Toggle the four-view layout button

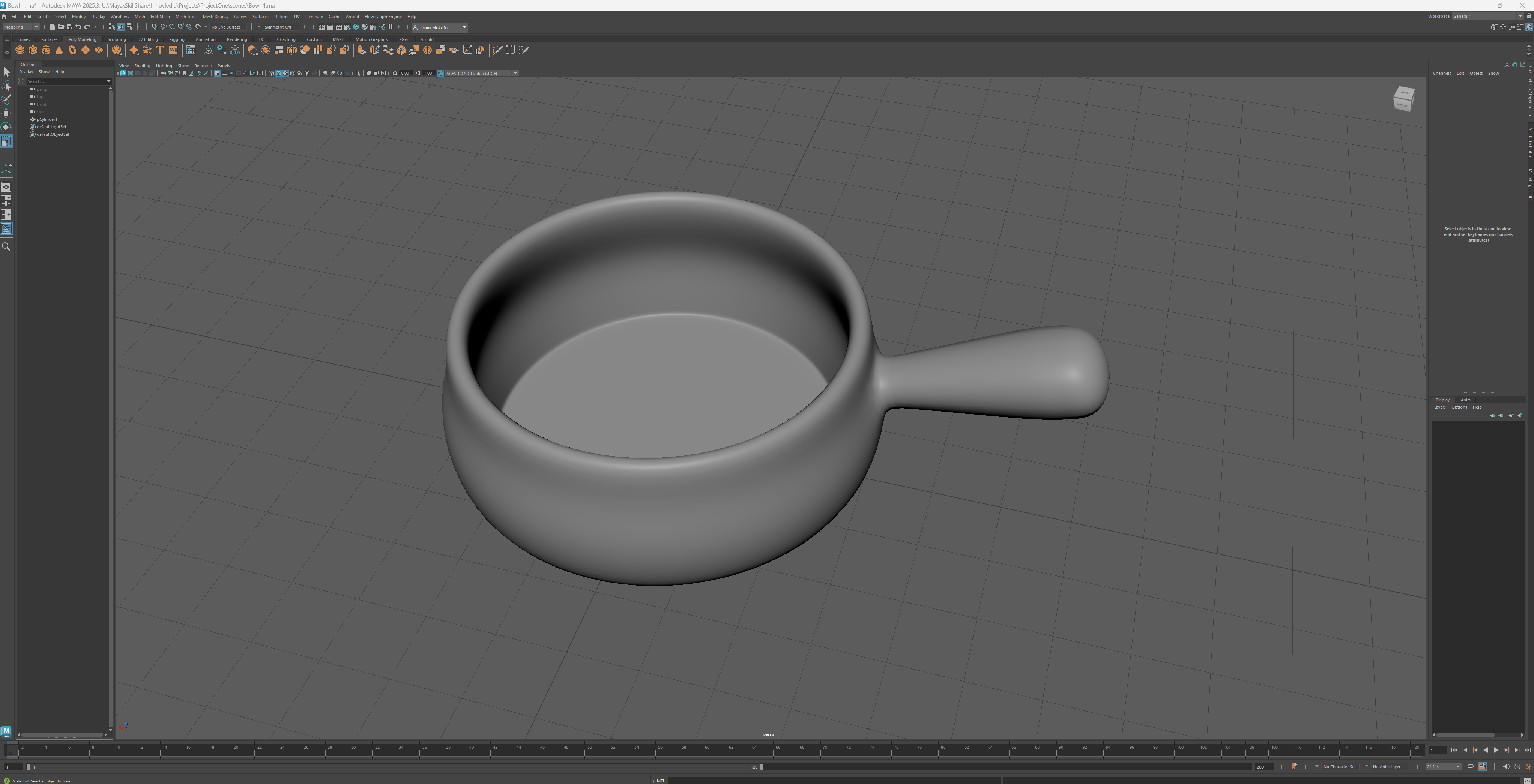[x=6, y=201]
